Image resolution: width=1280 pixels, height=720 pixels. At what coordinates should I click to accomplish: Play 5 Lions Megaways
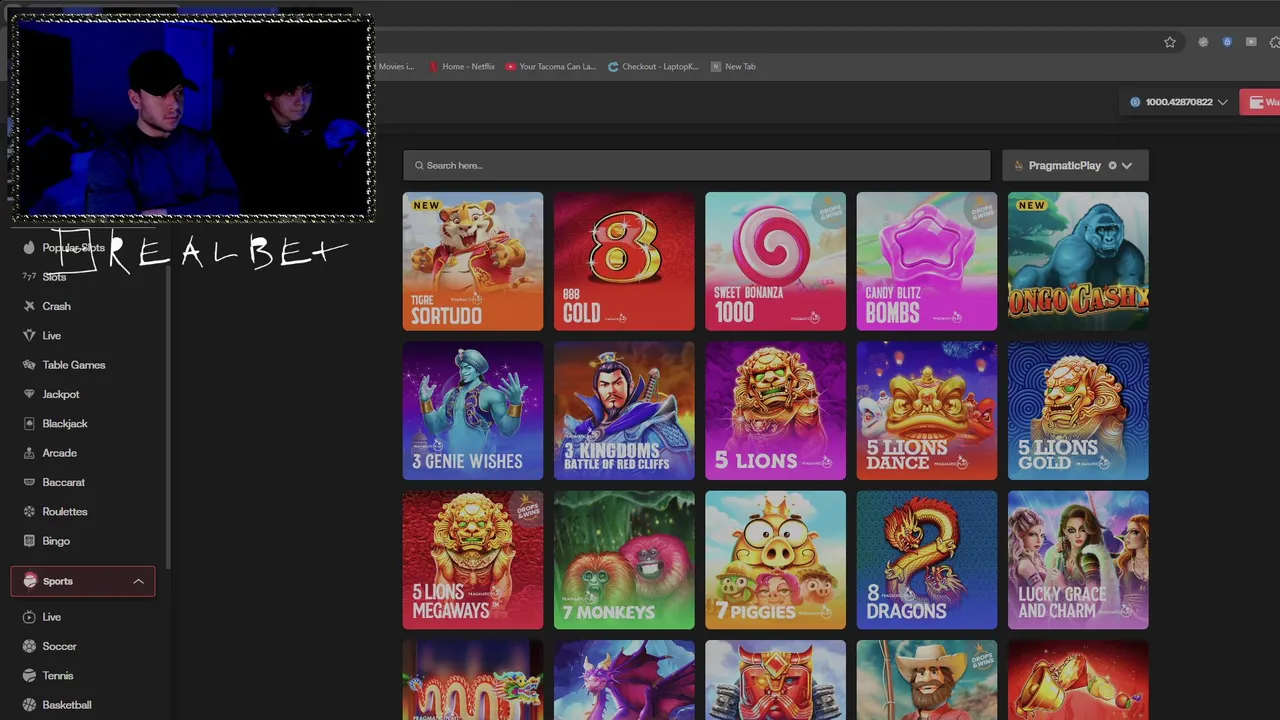(x=473, y=560)
